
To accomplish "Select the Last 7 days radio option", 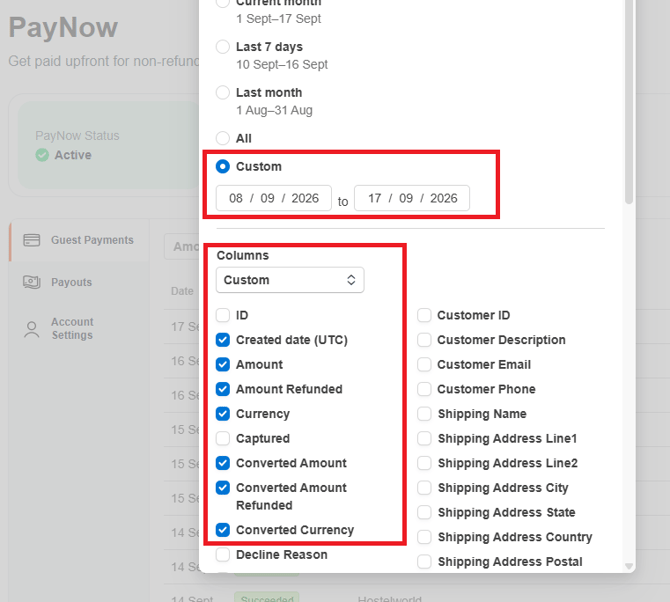I will click(x=223, y=47).
